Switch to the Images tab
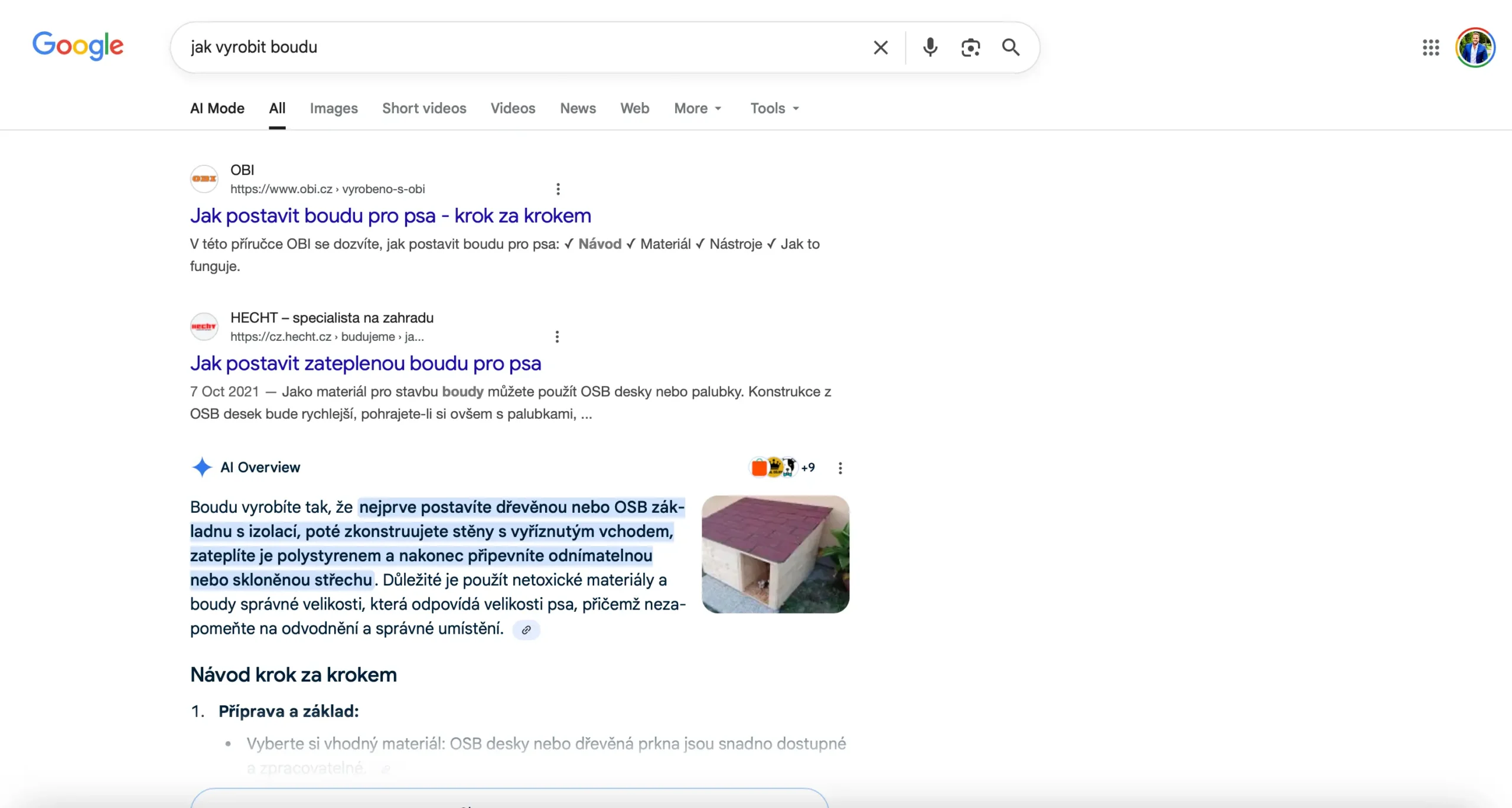Screen dimensions: 1512x808 (x=333, y=108)
